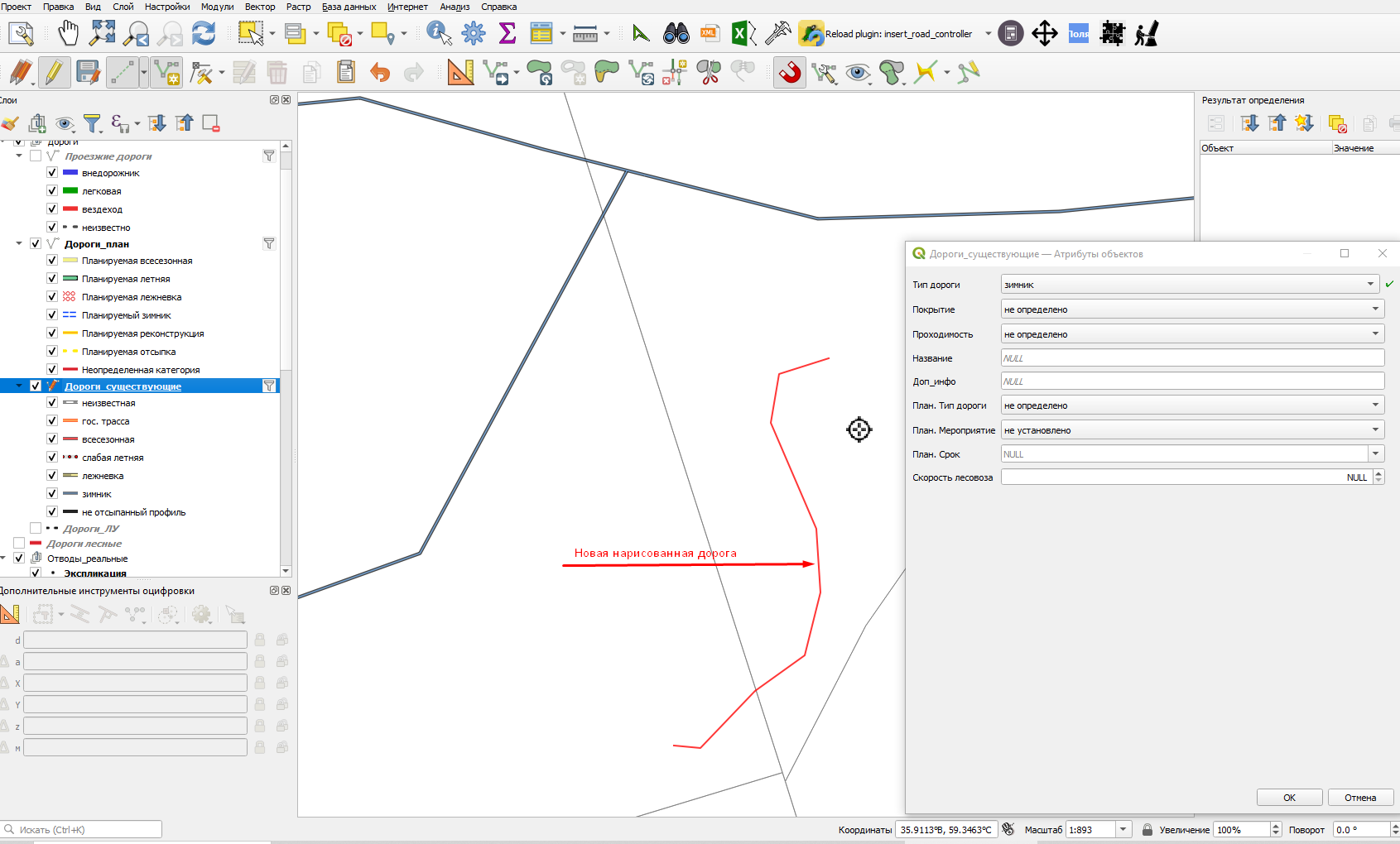Open the statistics Sigma icon

(508, 33)
